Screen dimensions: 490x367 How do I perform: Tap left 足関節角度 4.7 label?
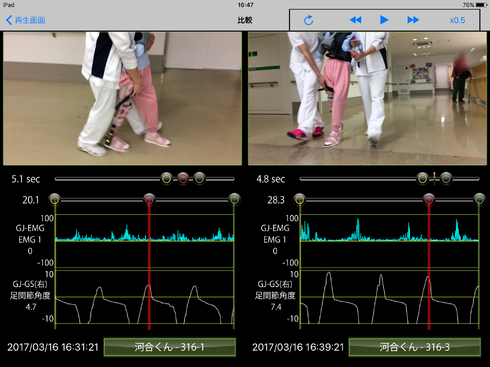pos(30,301)
